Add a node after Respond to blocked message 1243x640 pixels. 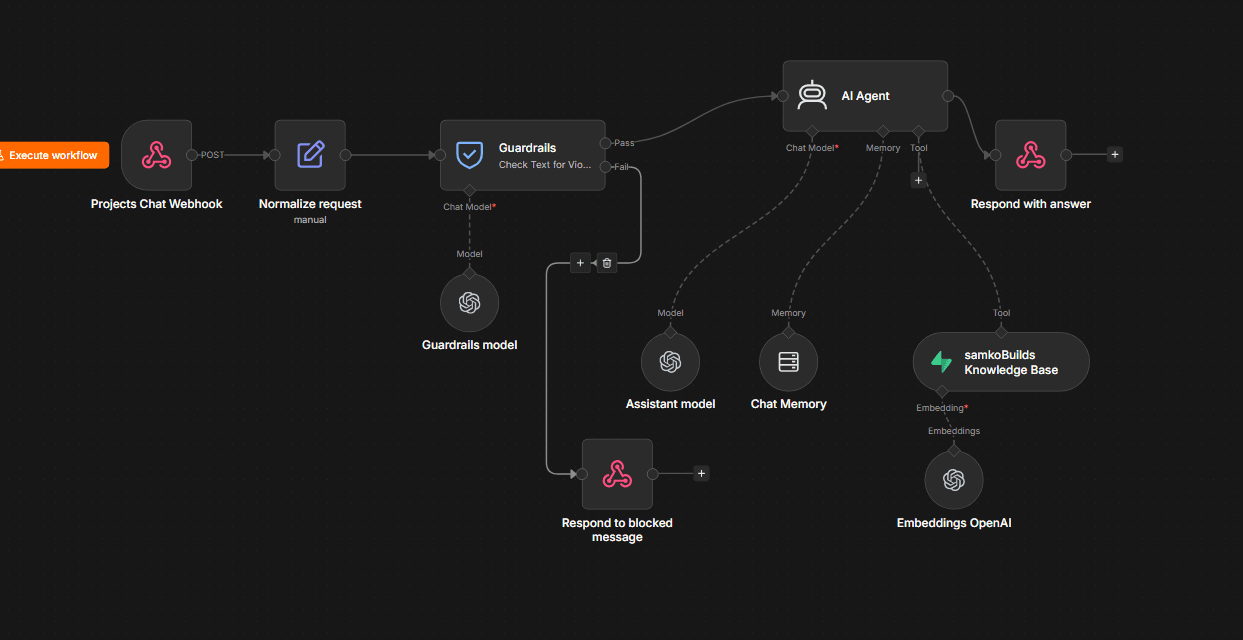[701, 474]
